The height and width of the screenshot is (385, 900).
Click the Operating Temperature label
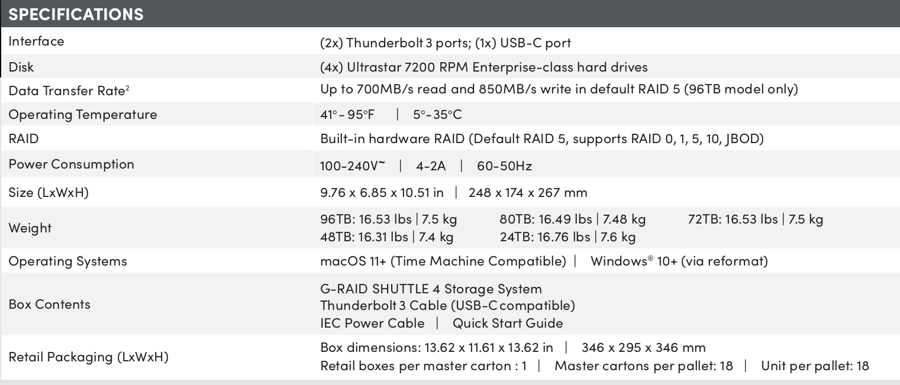[x=83, y=114]
